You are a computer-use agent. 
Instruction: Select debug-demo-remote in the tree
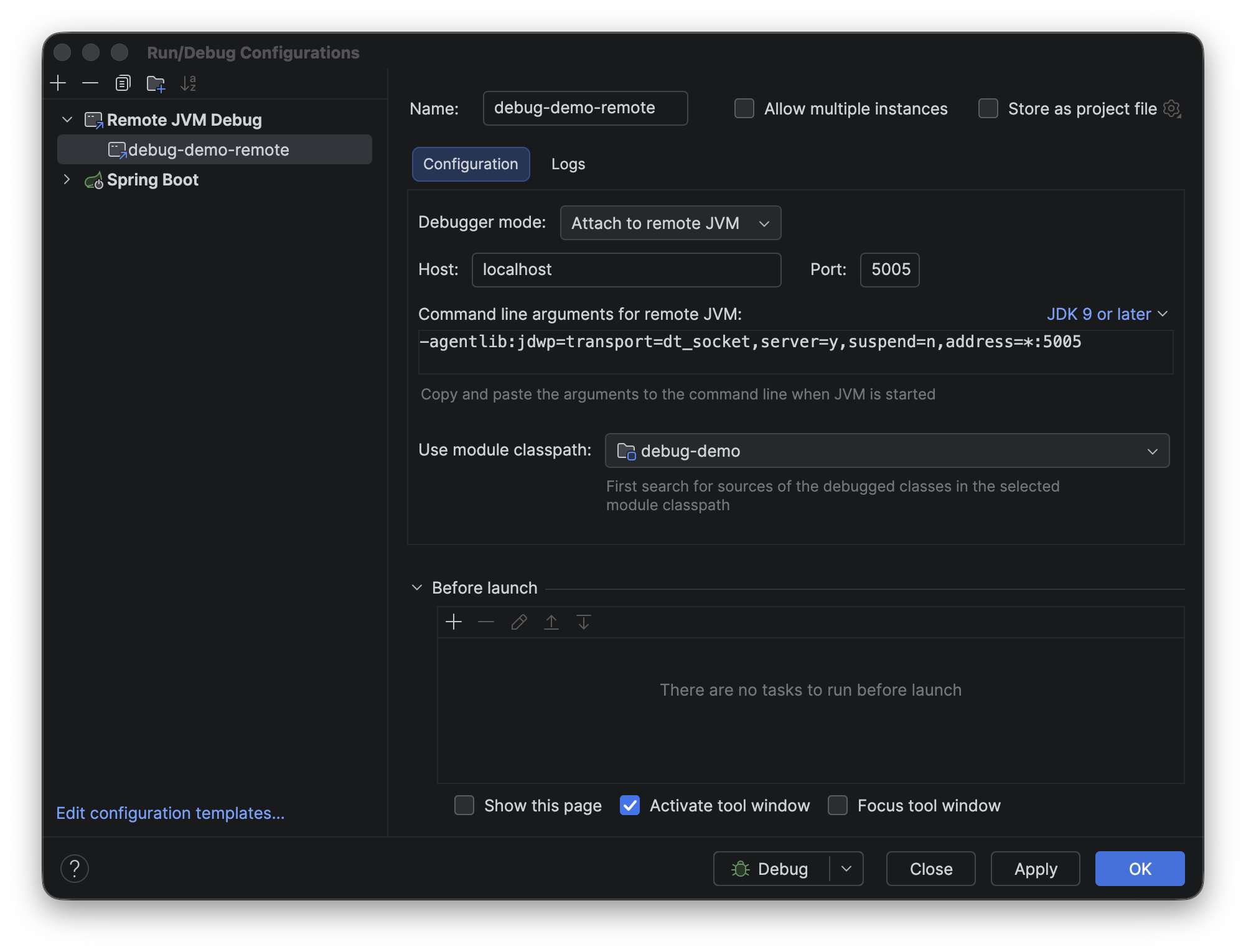coord(214,149)
